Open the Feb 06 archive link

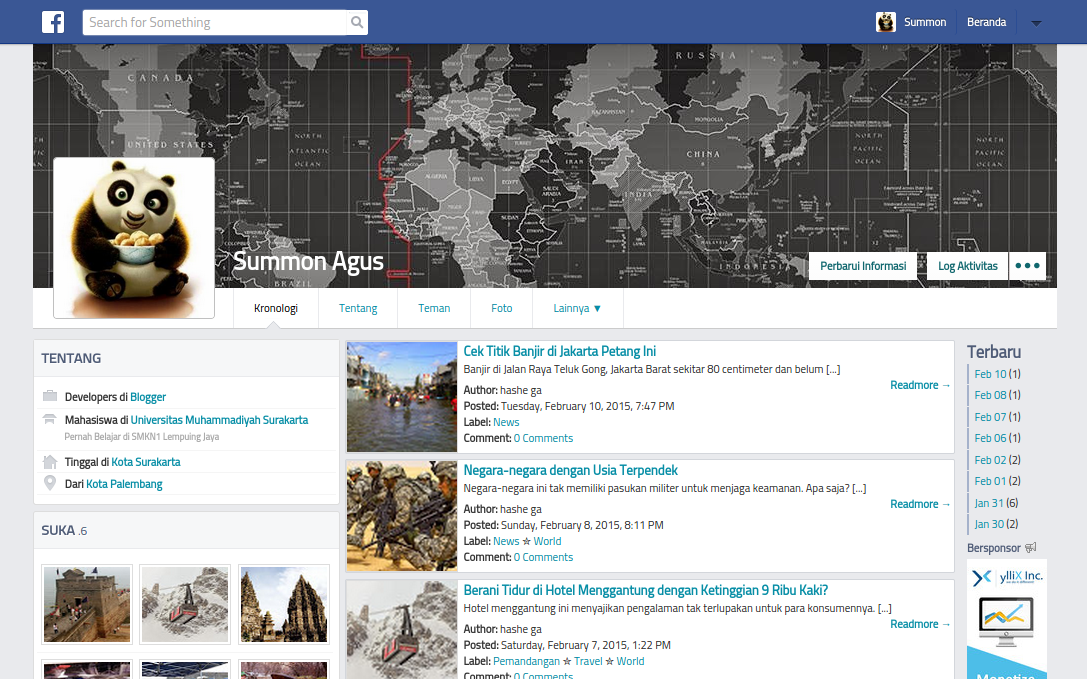(990, 438)
